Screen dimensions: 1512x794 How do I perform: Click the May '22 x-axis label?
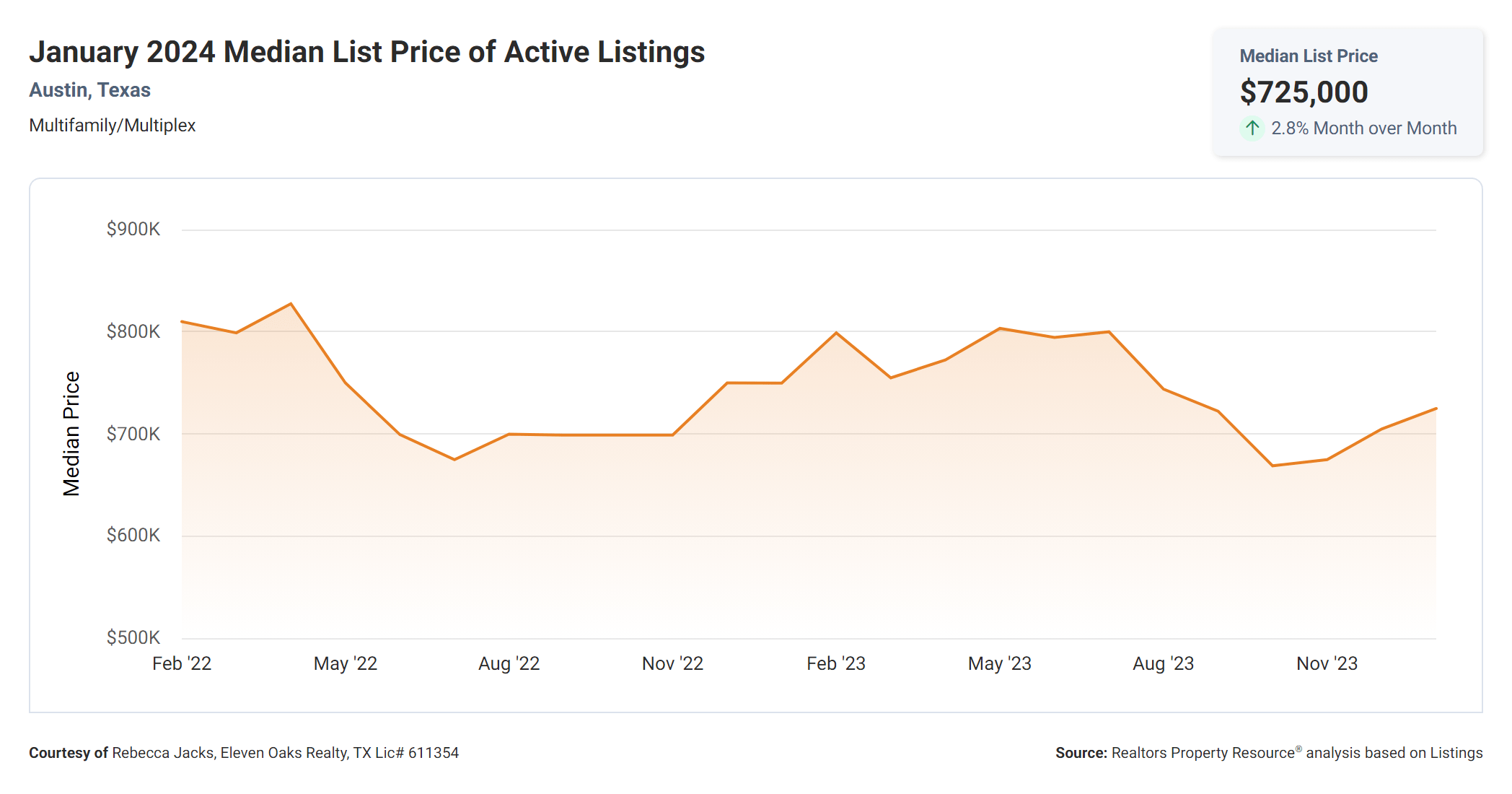345,663
